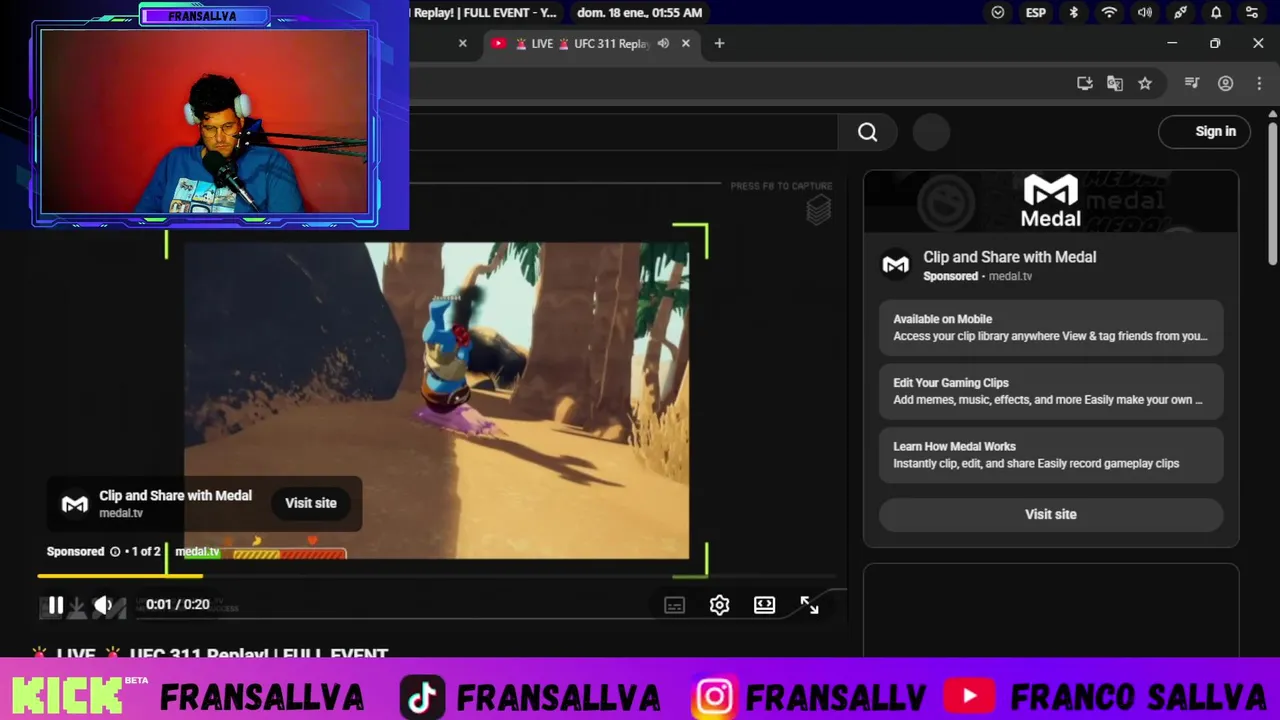Click the Pocket-style circle tray icon
Screen dimensions: 1280x720
pyautogui.click(x=998, y=12)
